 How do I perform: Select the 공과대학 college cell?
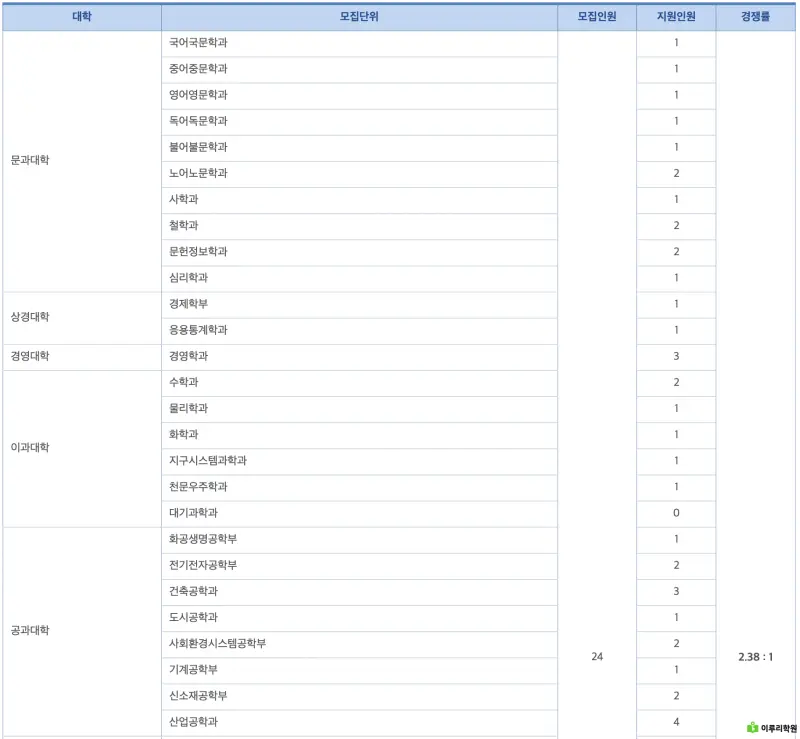click(82, 631)
